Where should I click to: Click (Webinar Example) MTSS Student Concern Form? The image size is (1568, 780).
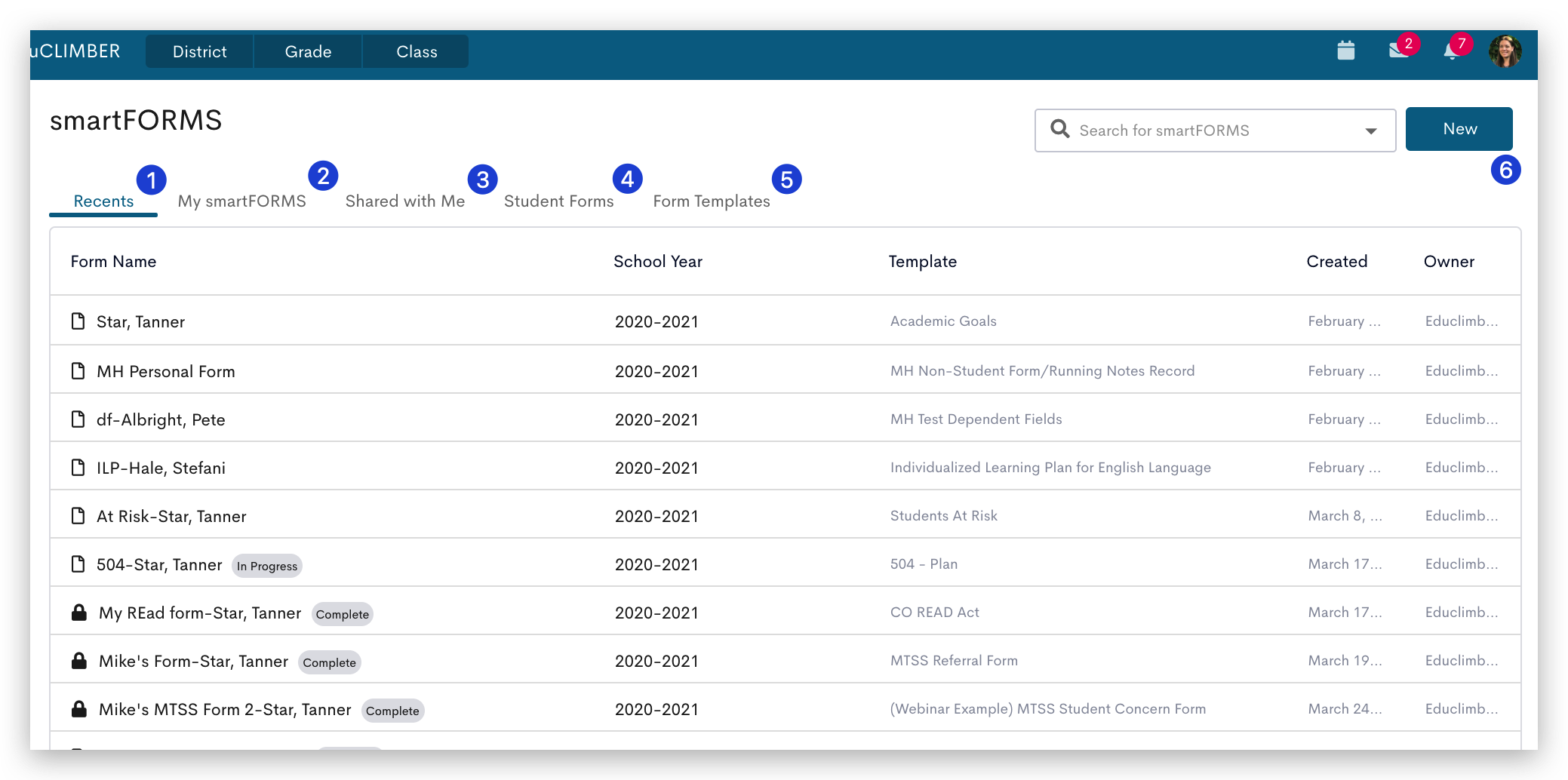click(1047, 709)
